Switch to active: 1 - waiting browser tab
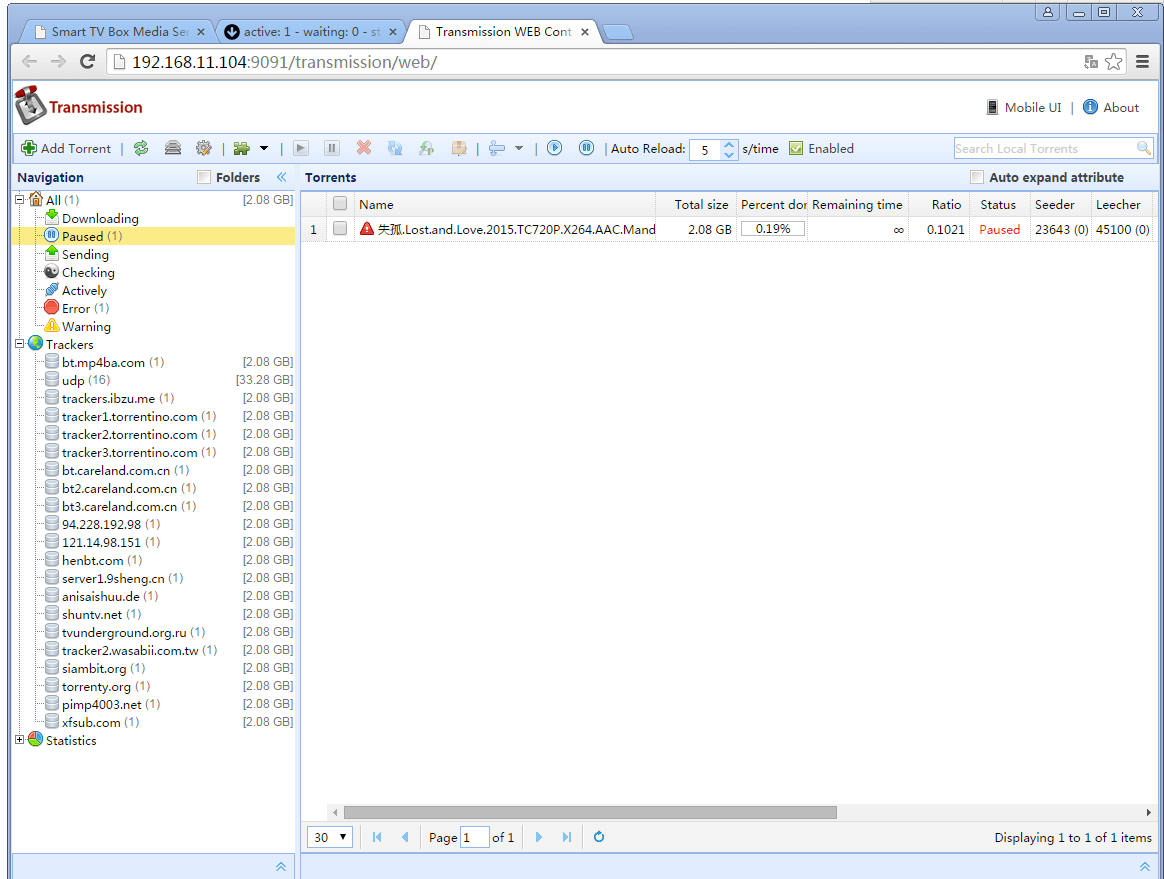This screenshot has width=1164, height=879. click(x=310, y=32)
